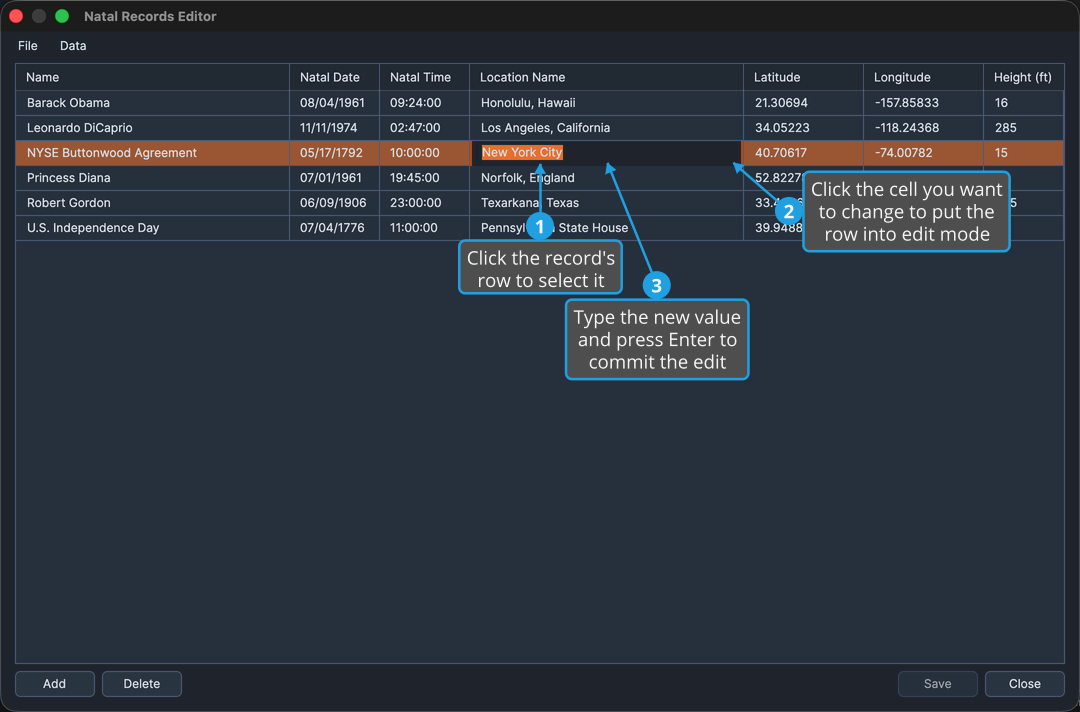Select the Barack Obama name cell
1080x712 pixels.
[152, 103]
